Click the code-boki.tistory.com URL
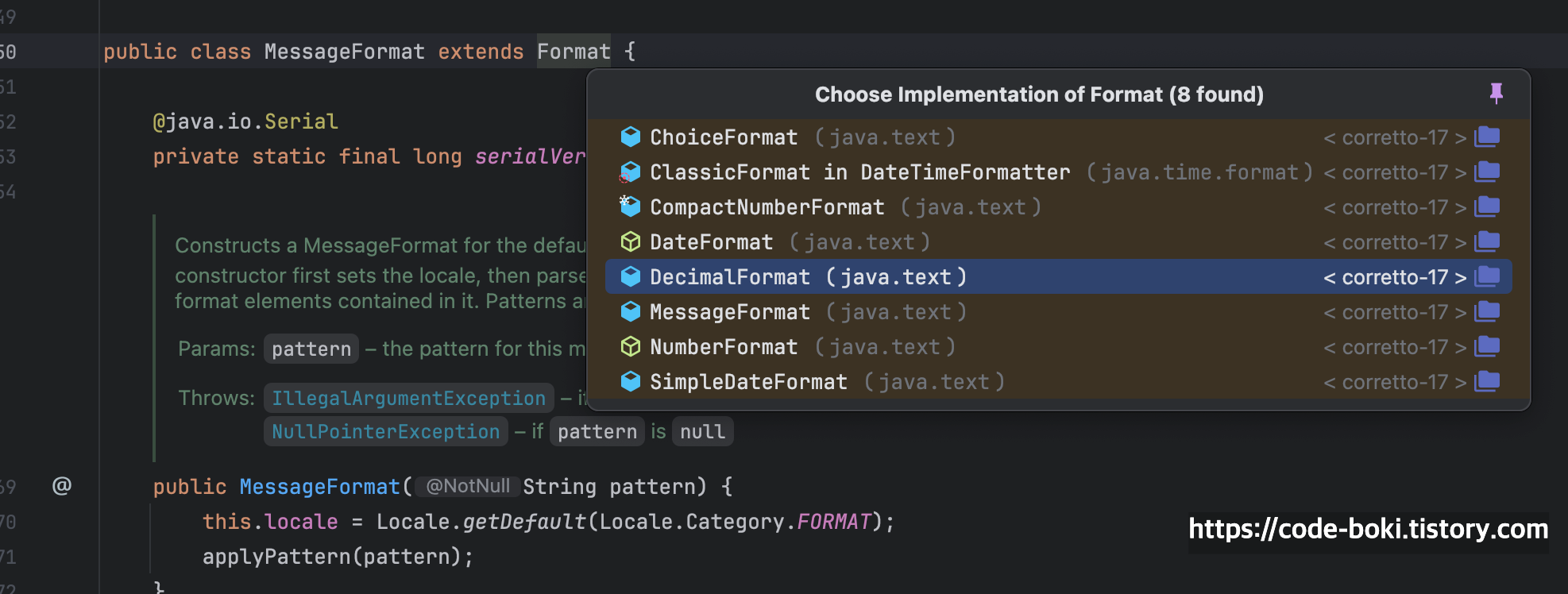This screenshot has height=594, width=1568. [x=1368, y=529]
